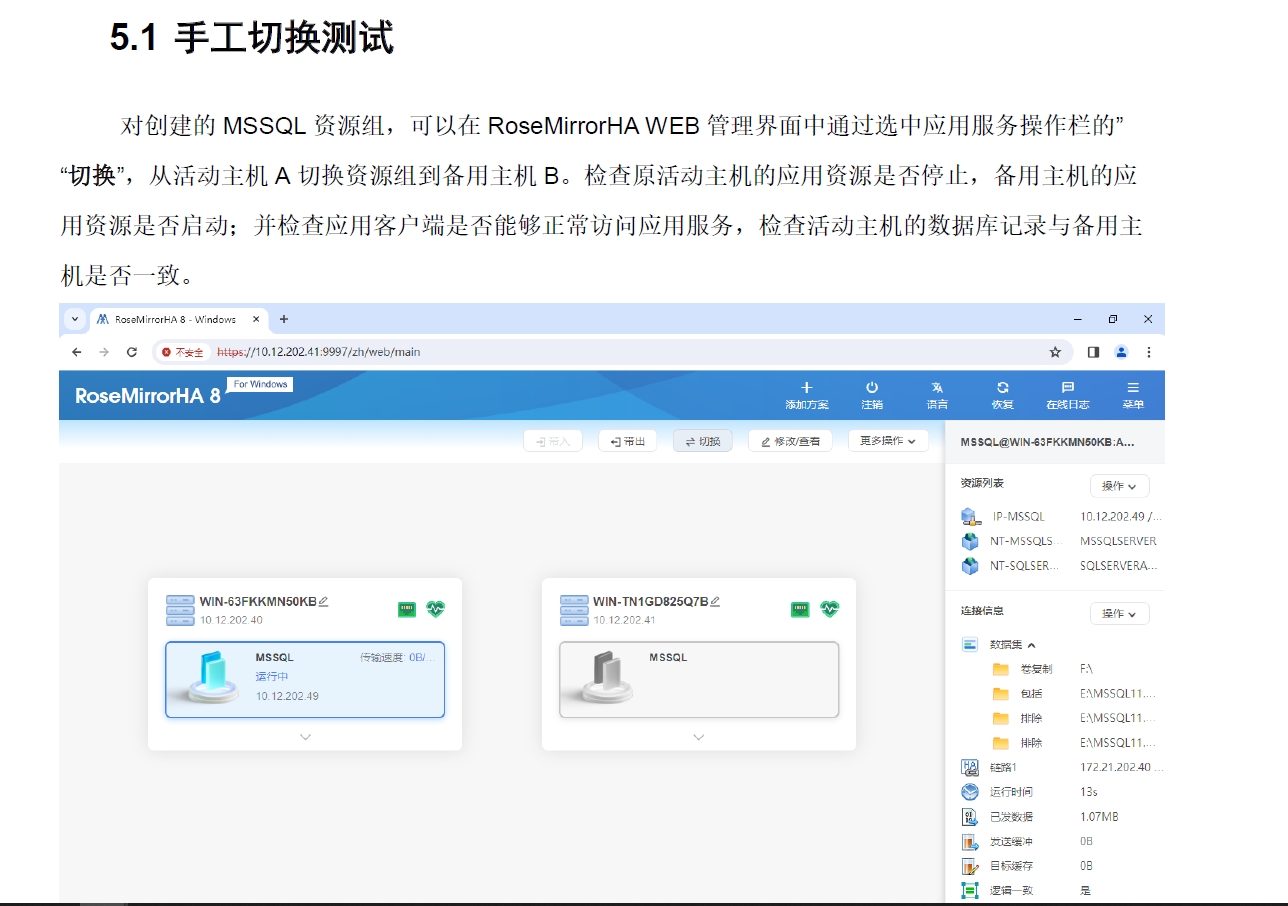The image size is (1288, 906).
Task: Click the 已发数据 data icon
Action: tap(970, 817)
